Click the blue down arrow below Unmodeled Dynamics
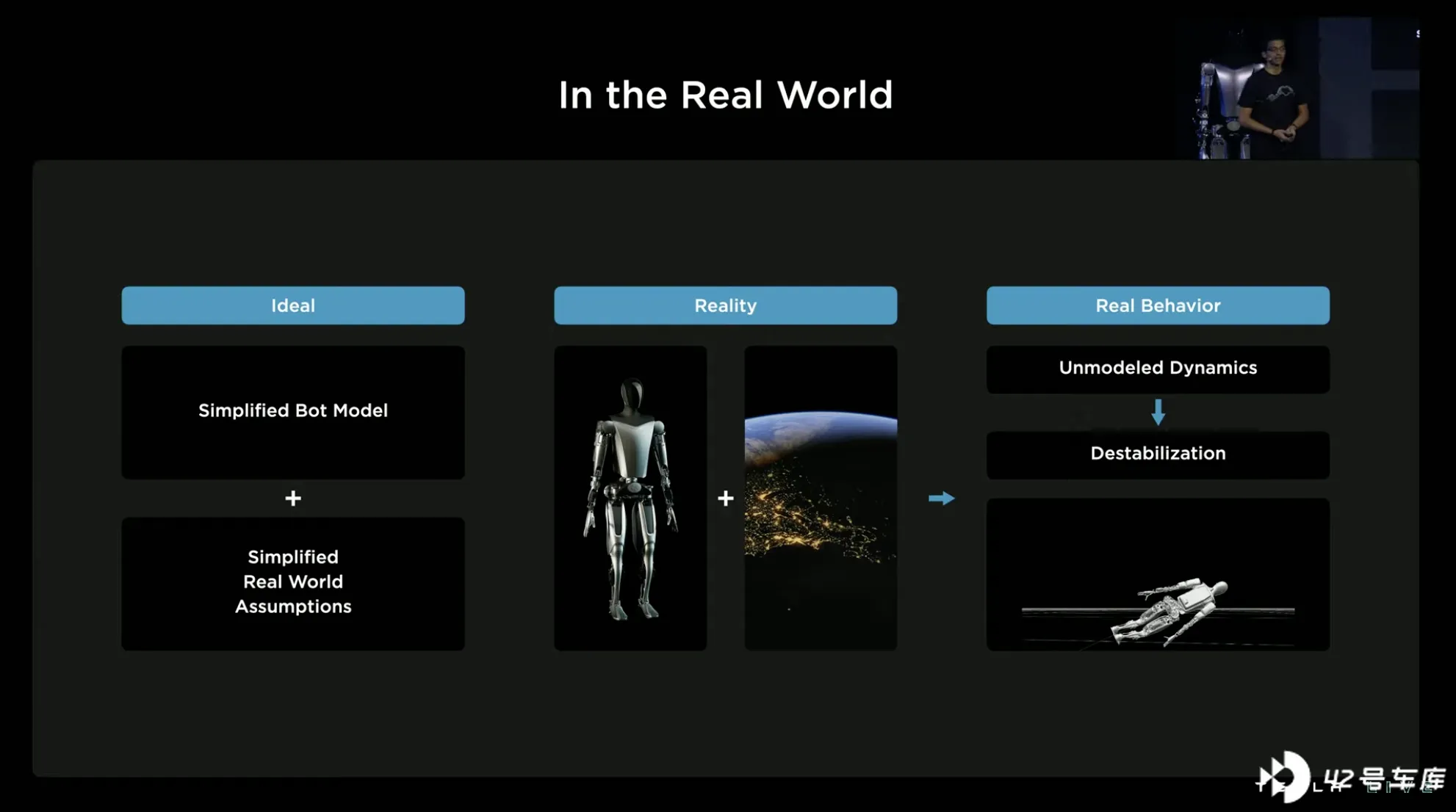This screenshot has width=1456, height=812. 1158,412
